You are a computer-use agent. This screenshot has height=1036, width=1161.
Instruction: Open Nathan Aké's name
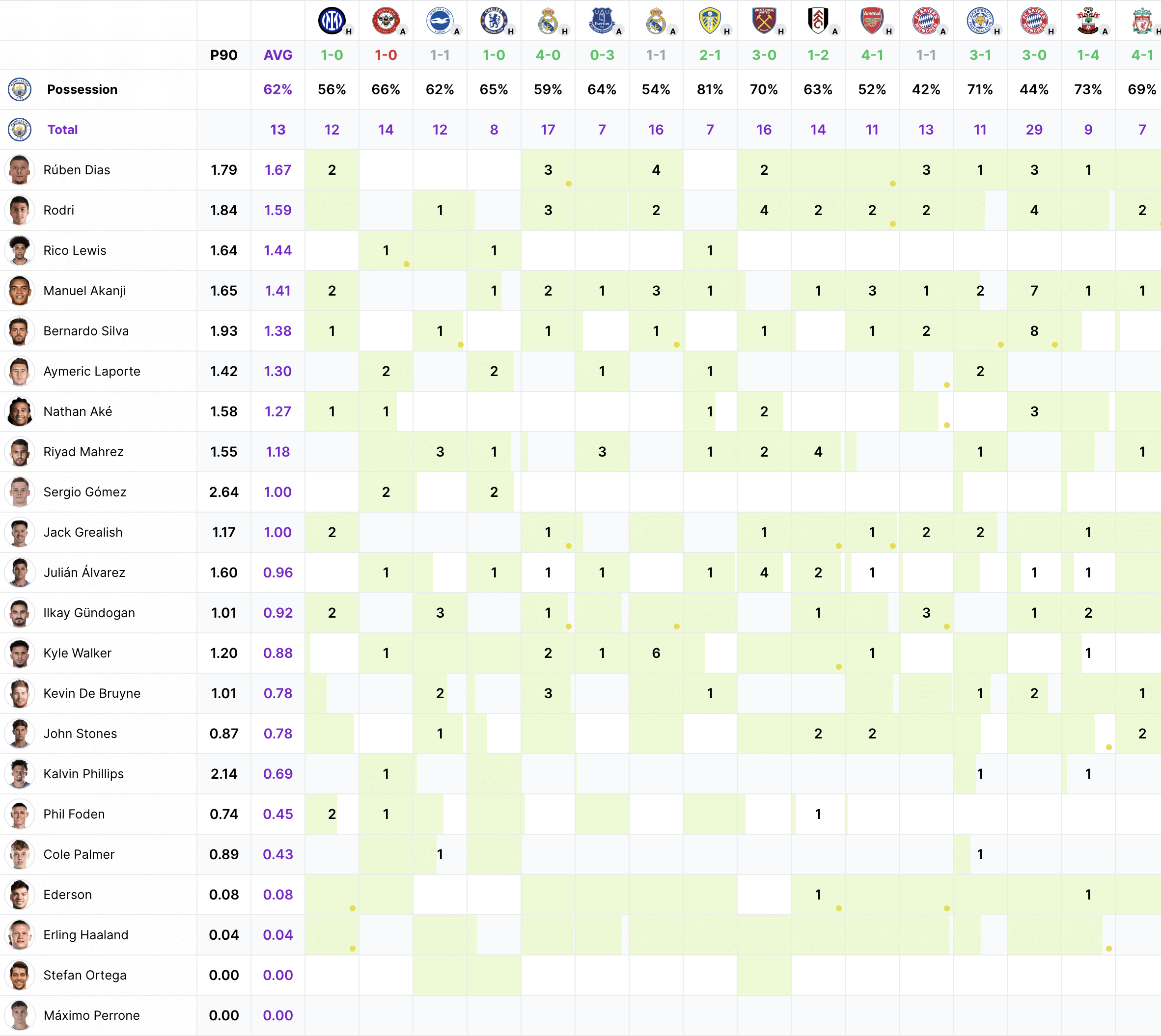[78, 411]
